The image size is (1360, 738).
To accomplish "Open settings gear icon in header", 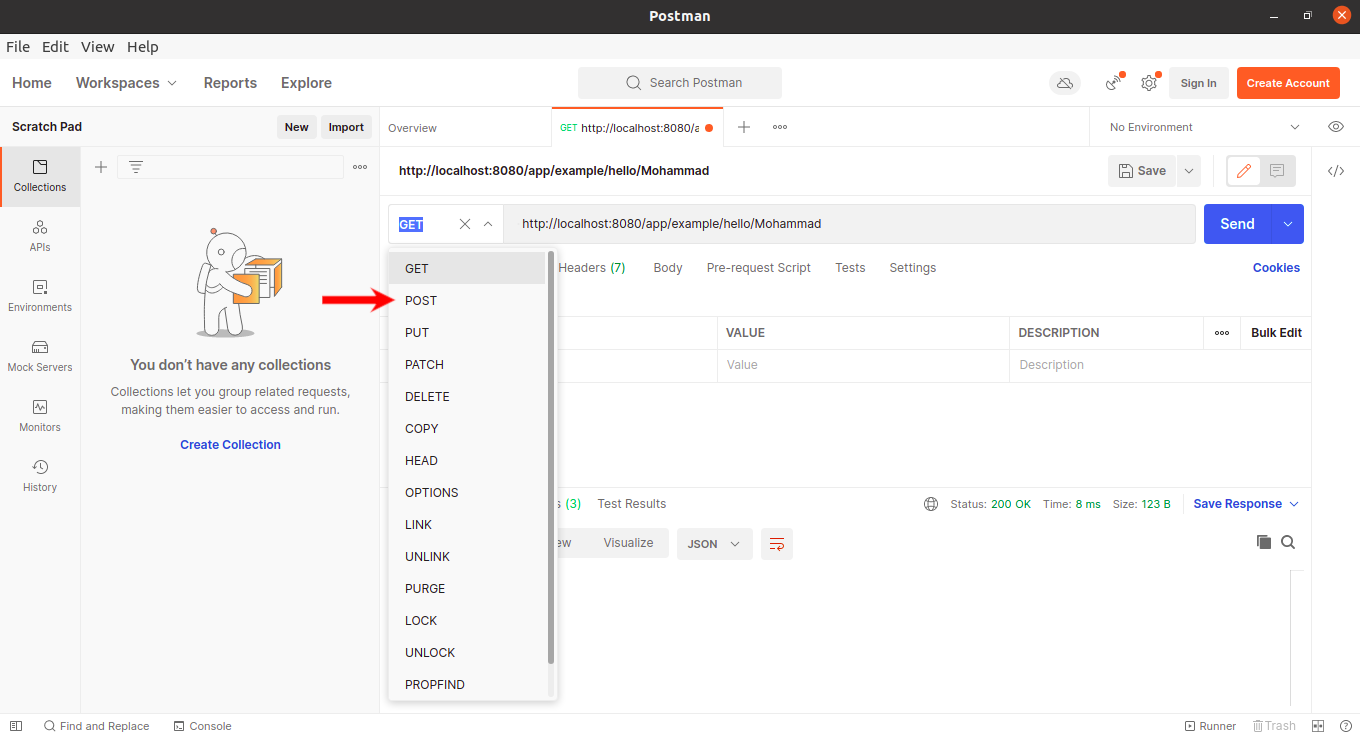I will click(1149, 83).
